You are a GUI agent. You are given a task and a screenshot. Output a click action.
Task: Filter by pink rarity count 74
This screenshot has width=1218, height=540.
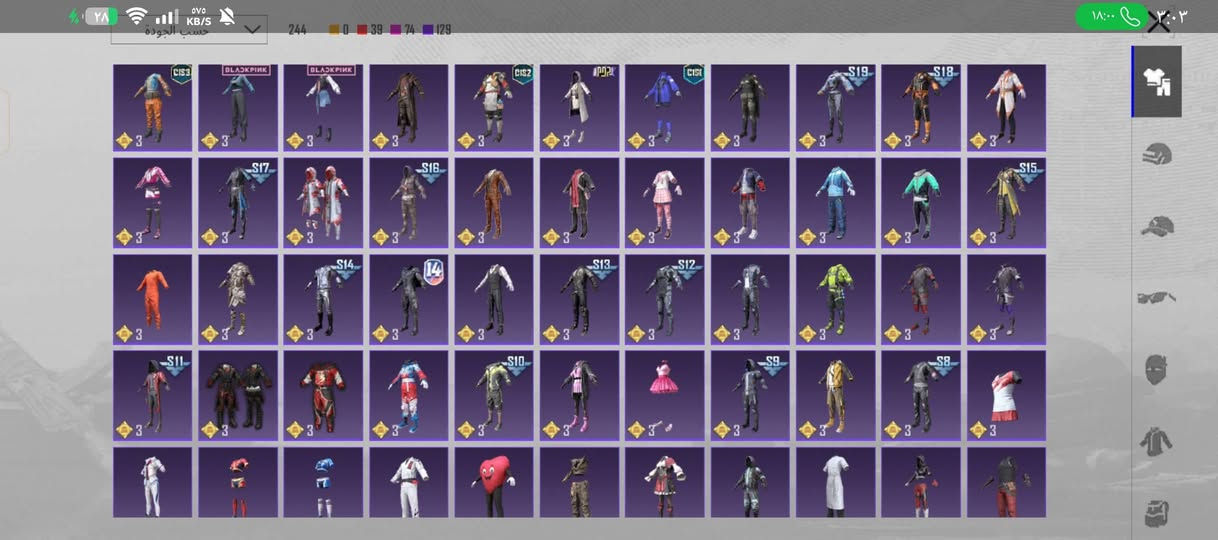403,30
